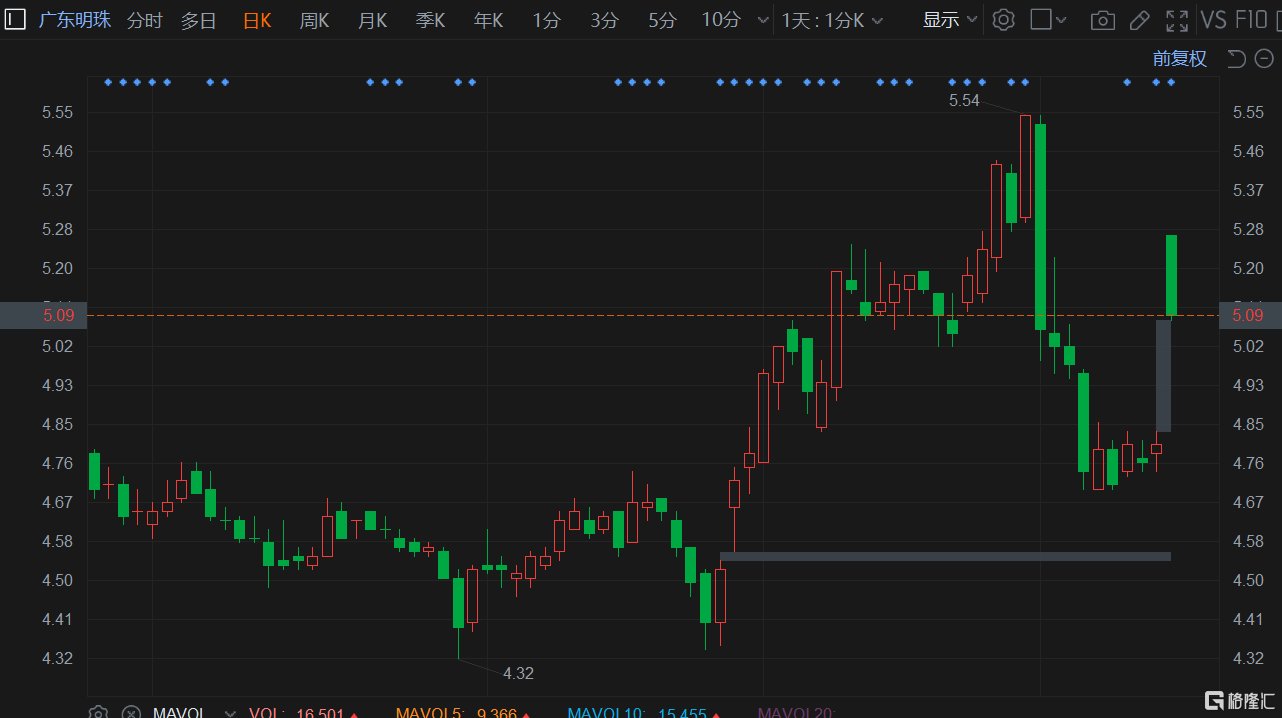
Task: Select the 周K weekly candlestick tab
Action: click(x=314, y=20)
